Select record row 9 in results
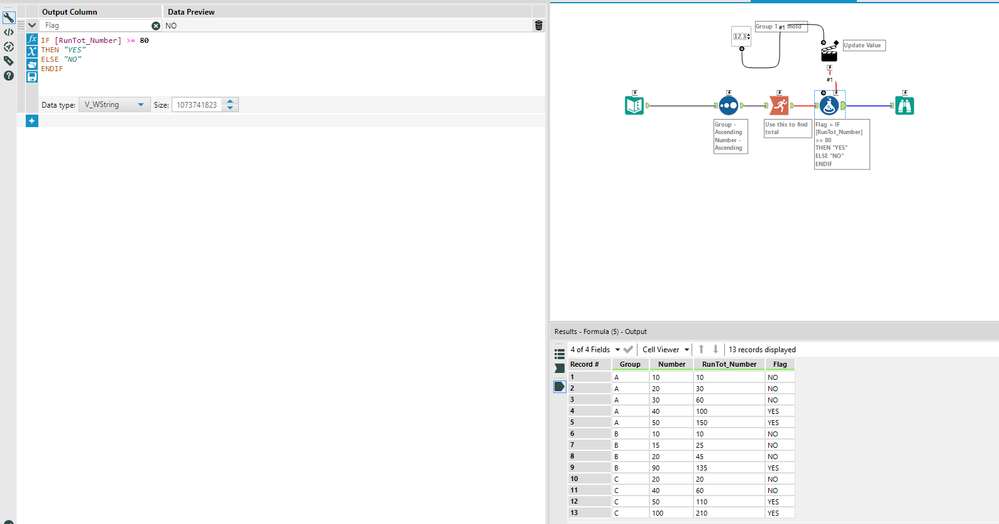The height and width of the screenshot is (524, 999). (589, 467)
